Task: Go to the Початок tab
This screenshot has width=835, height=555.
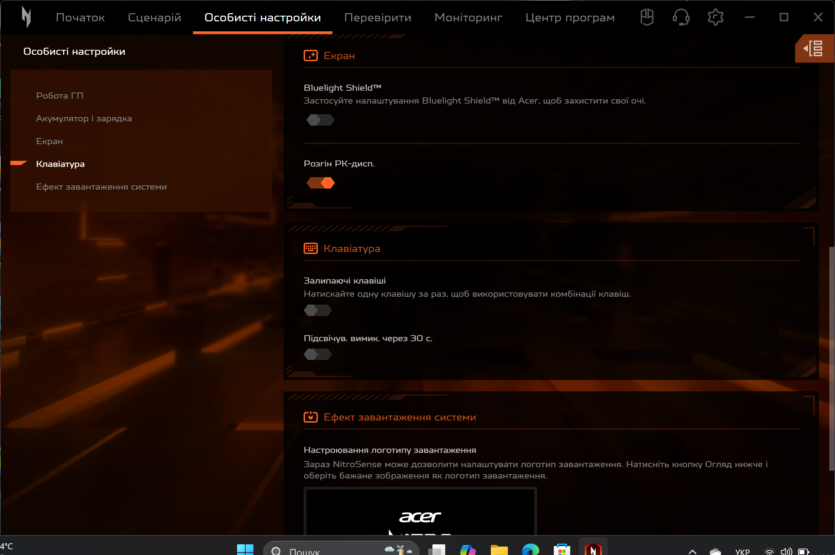Action: click(80, 18)
